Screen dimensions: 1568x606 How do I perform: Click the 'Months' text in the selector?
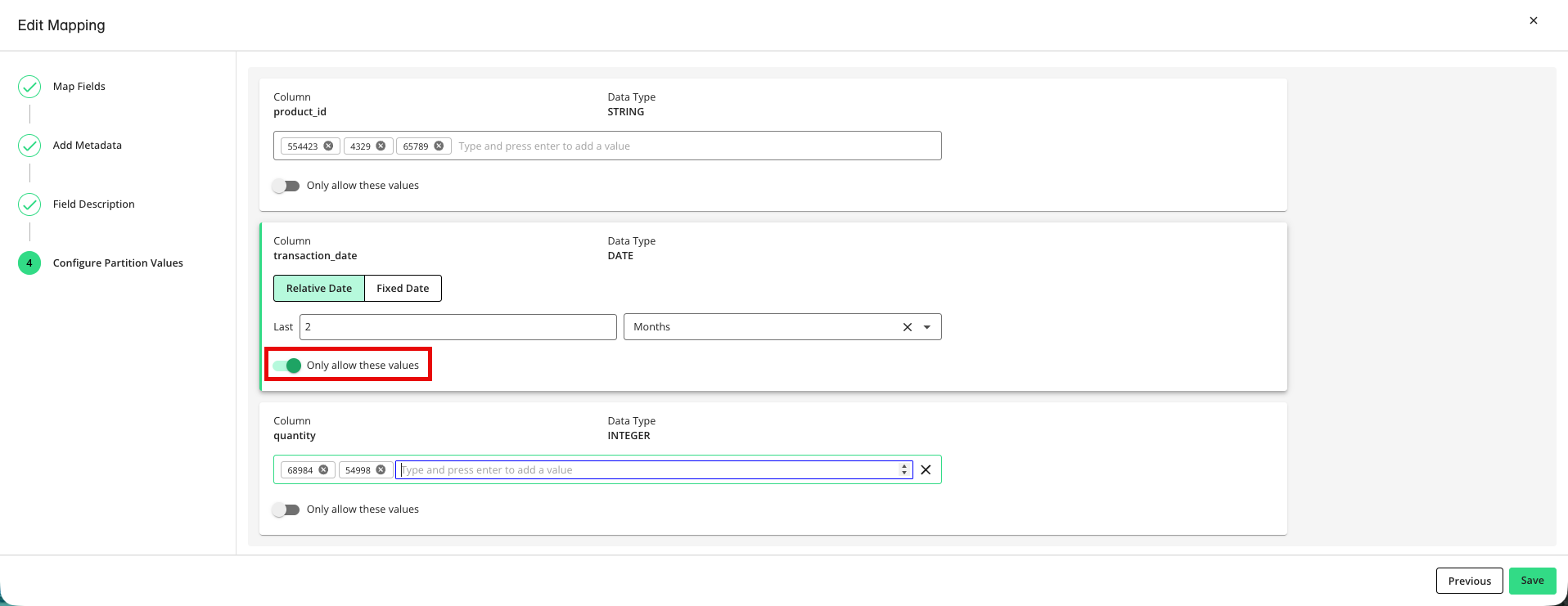point(652,327)
